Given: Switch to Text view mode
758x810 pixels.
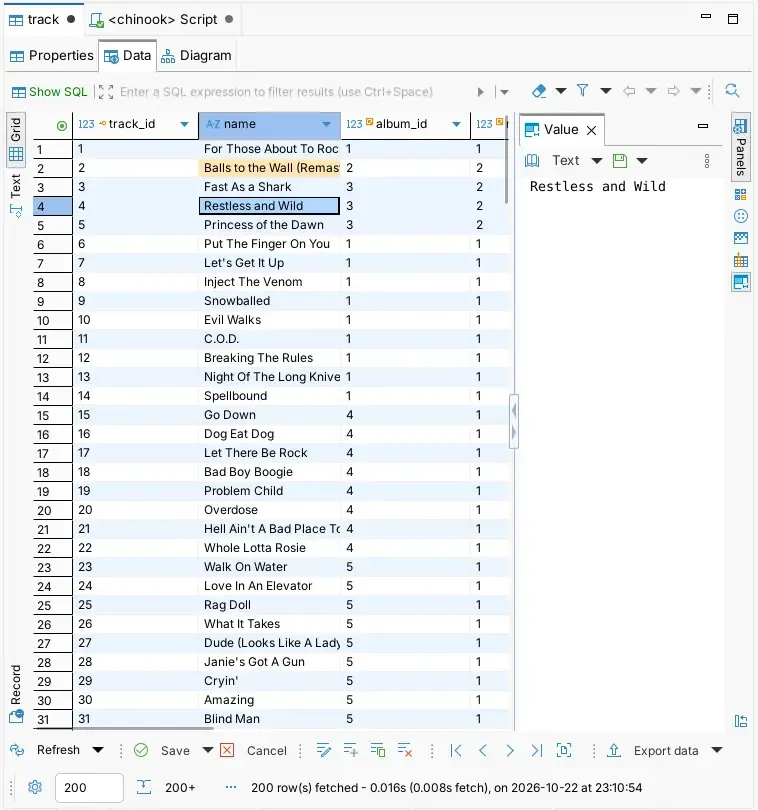Looking at the screenshot, I should [16, 195].
